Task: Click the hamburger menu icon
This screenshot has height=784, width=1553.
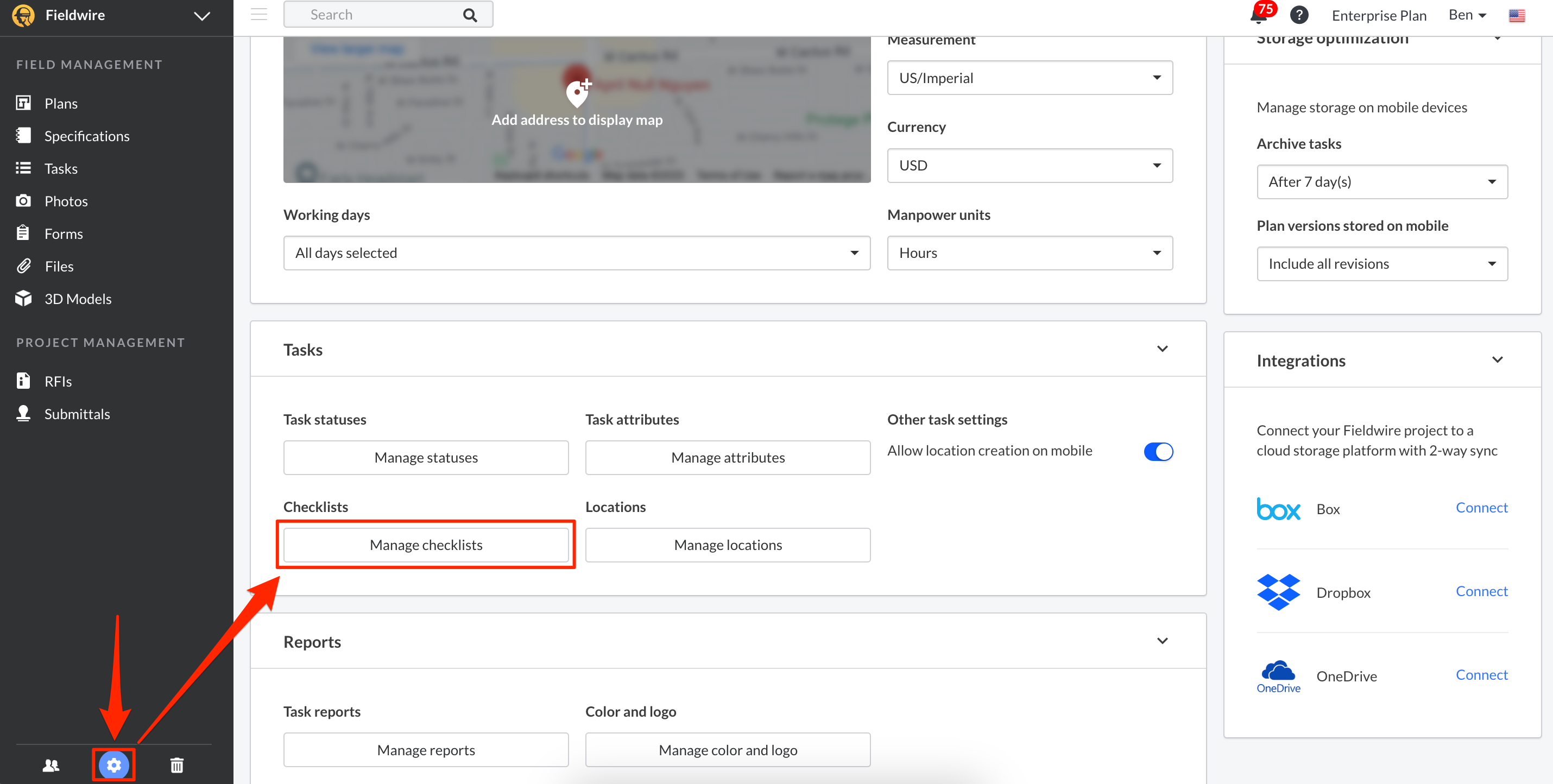Action: tap(258, 15)
